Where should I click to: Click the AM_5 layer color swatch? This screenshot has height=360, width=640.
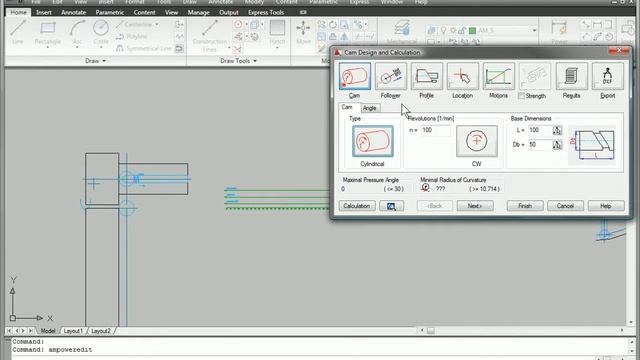coord(473,31)
